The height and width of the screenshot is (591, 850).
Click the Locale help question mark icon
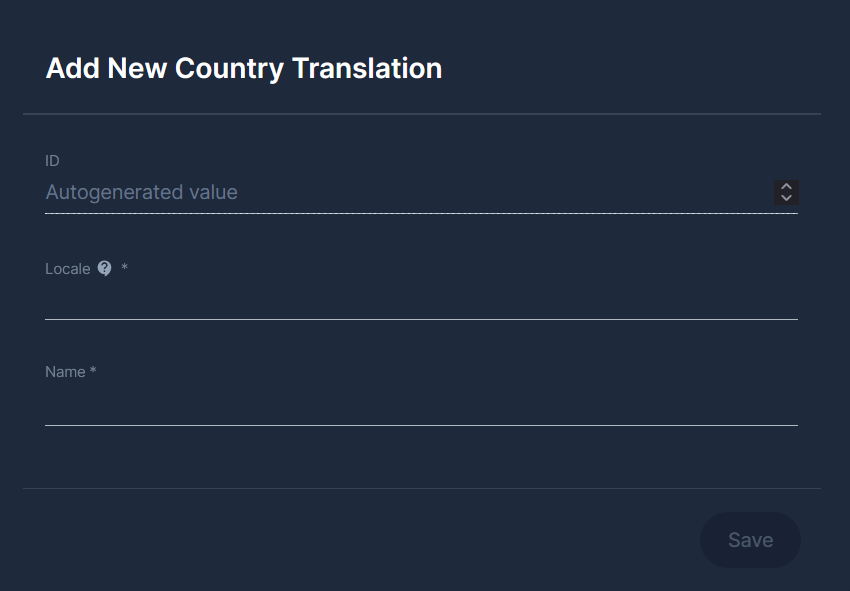tap(105, 268)
